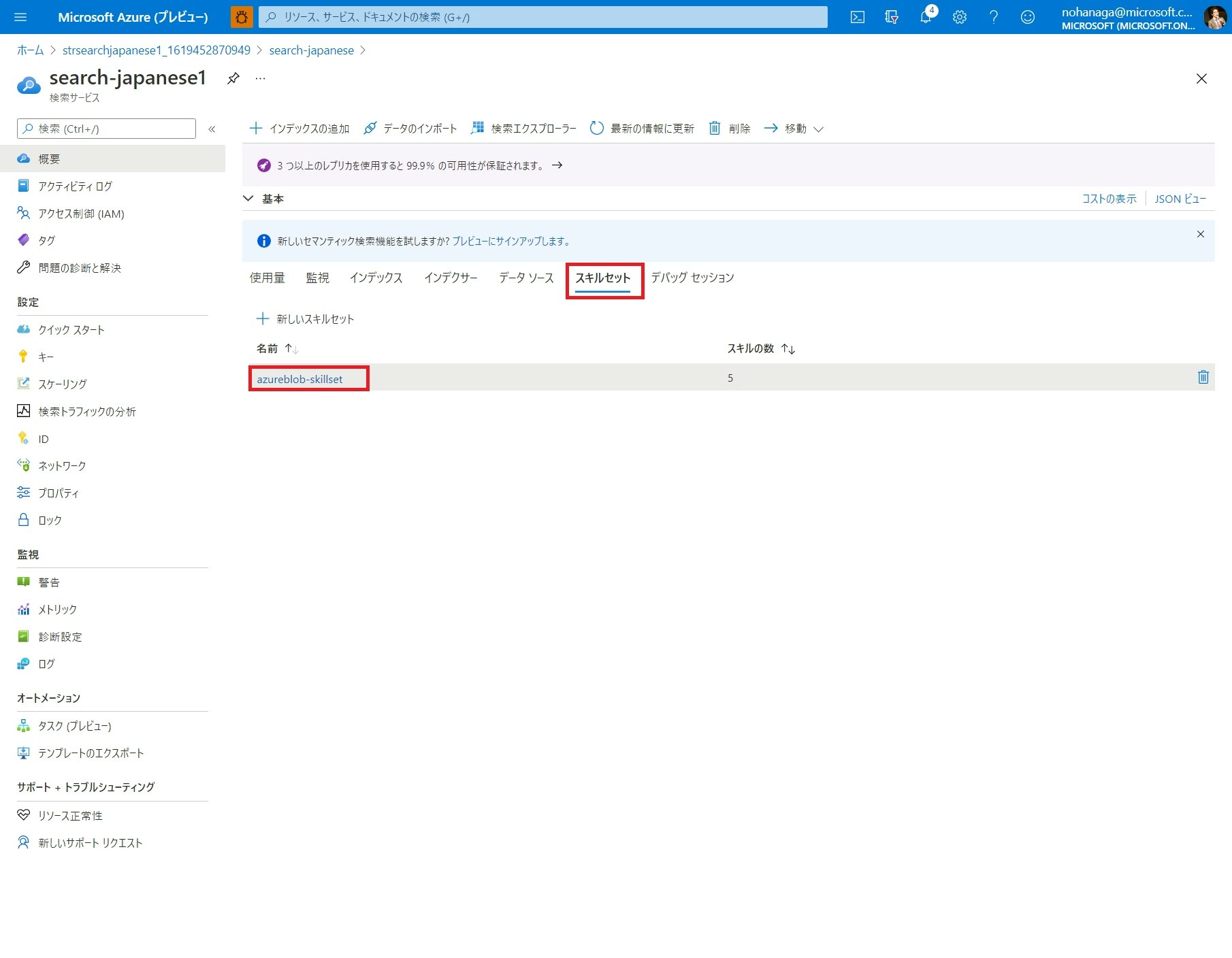Select 概要 in the left menu
This screenshot has height=958, width=1232.
(x=112, y=159)
